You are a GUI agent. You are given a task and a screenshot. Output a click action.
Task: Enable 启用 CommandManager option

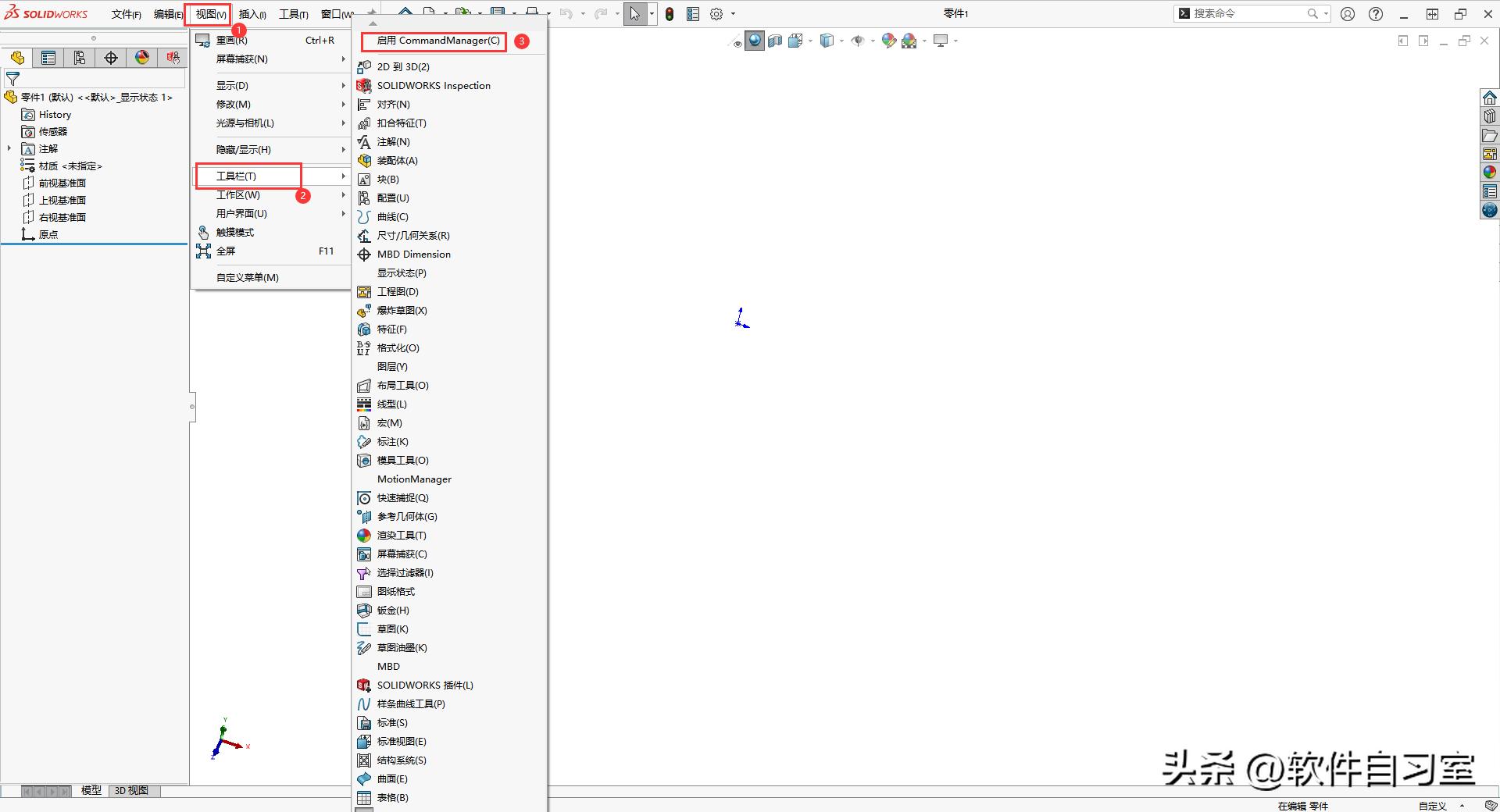click(434, 41)
